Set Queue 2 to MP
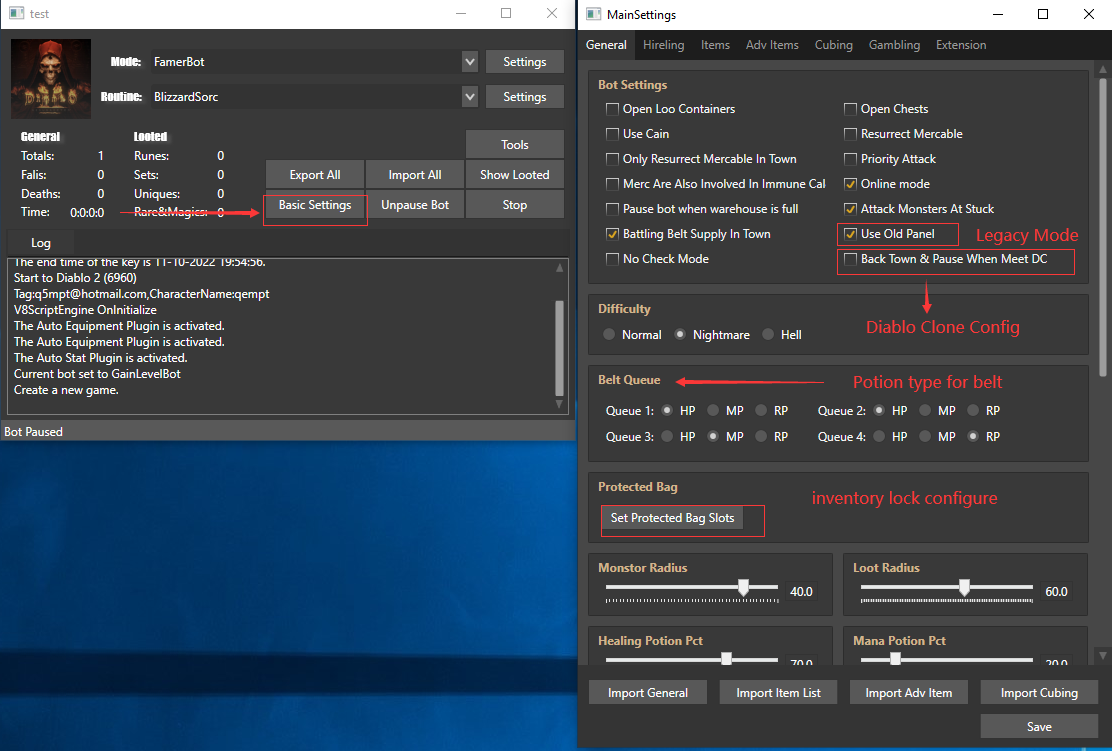This screenshot has width=1112, height=751. point(925,411)
